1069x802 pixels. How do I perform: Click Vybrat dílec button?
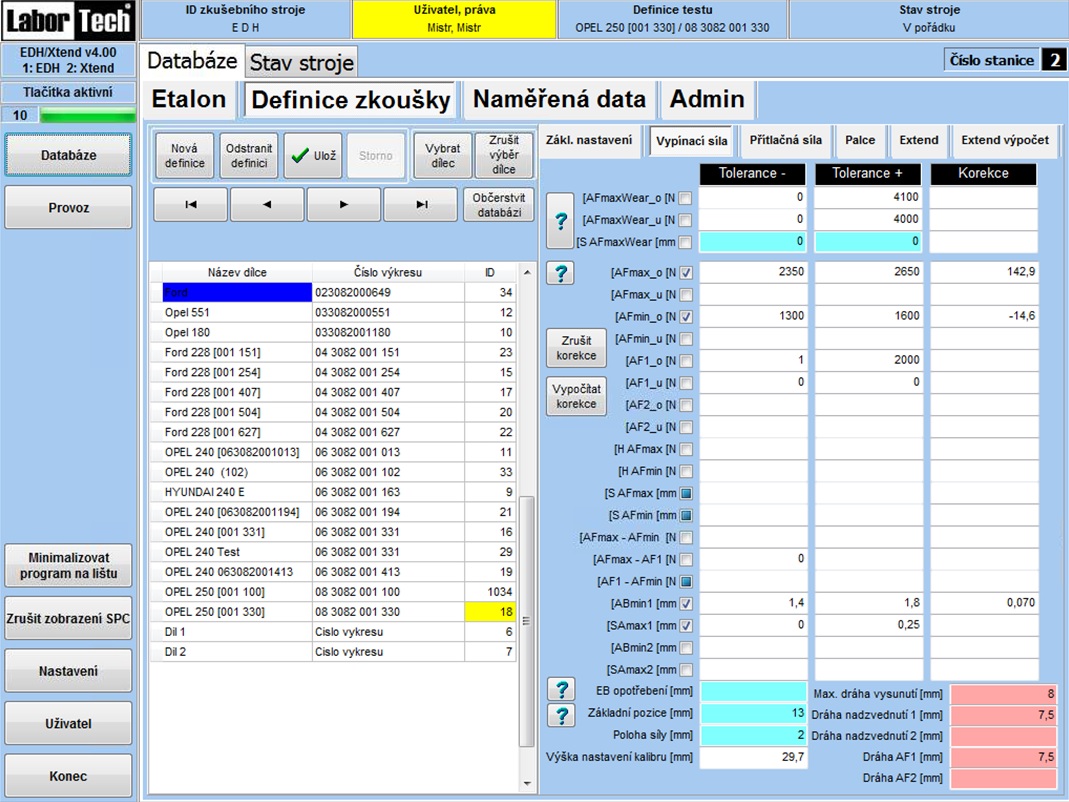pos(442,155)
